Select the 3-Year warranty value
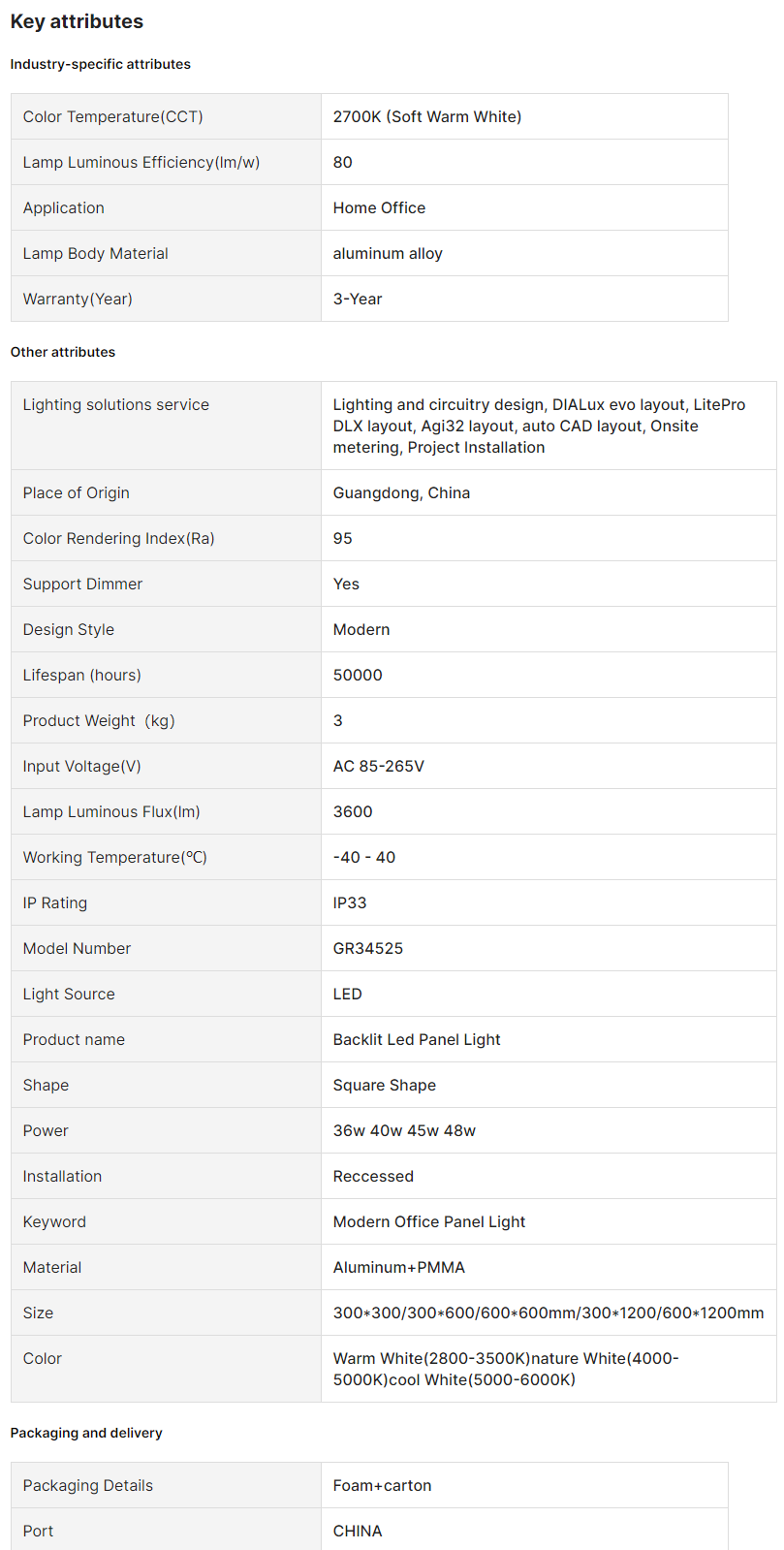Screen dimensions: 784x1550 (x=358, y=299)
